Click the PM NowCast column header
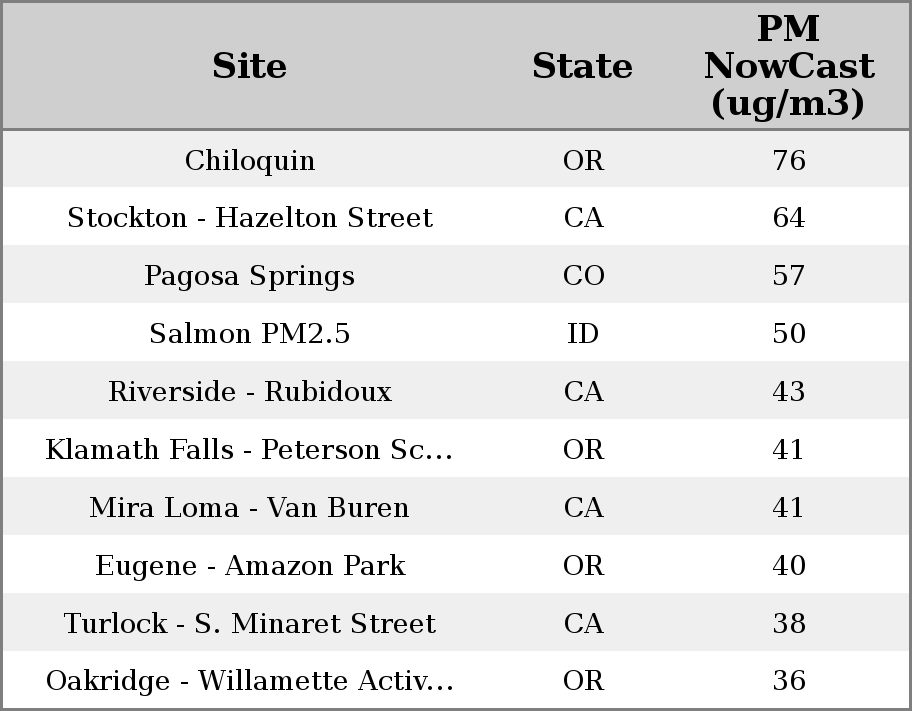912x711 pixels. [x=788, y=66]
